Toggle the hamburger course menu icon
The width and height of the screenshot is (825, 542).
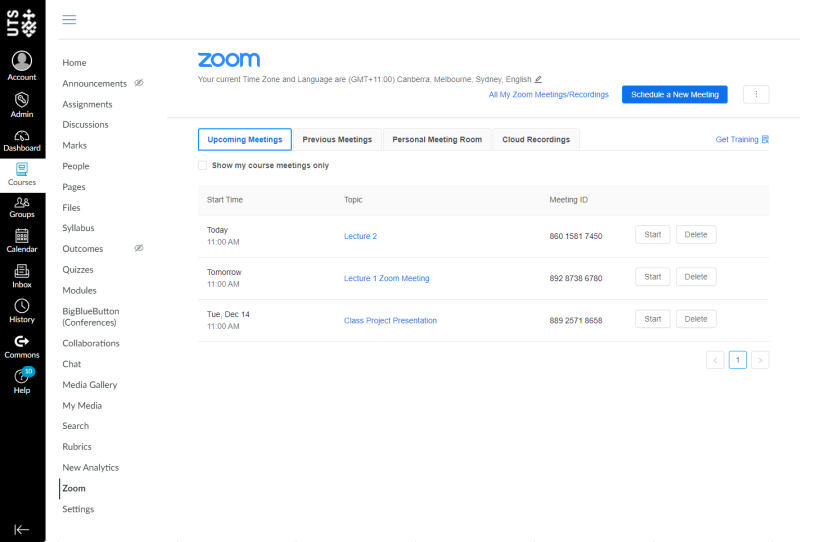[x=69, y=19]
